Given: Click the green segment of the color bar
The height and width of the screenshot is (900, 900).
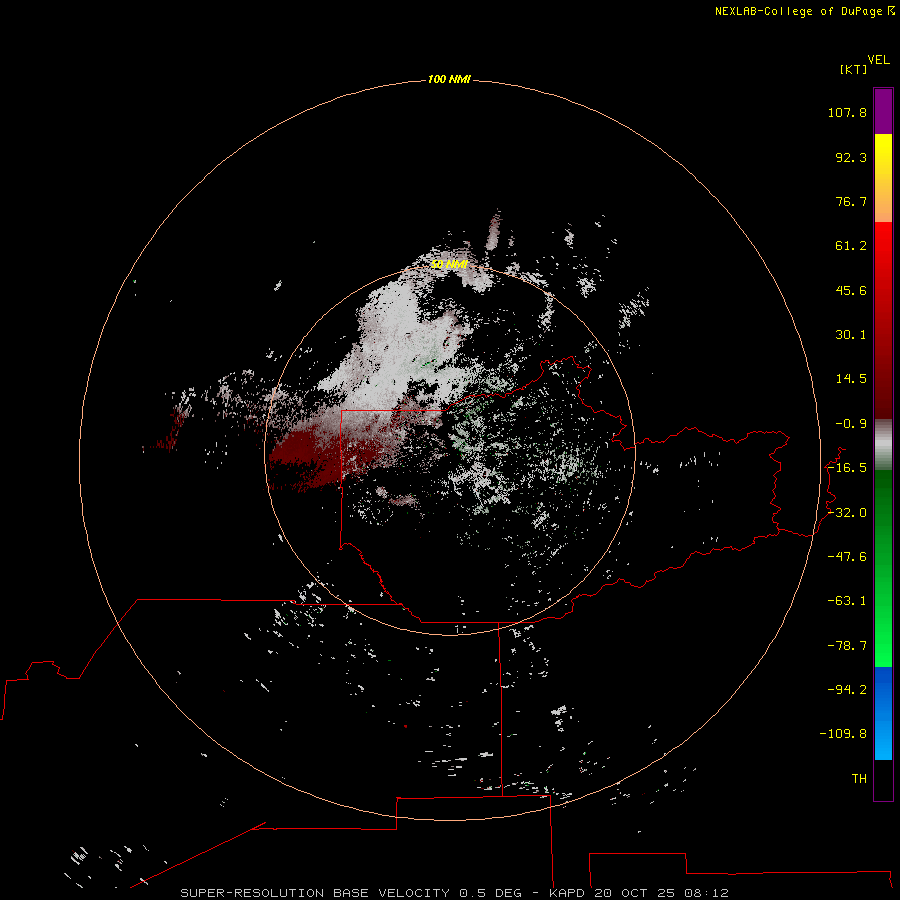Looking at the screenshot, I should (883, 568).
